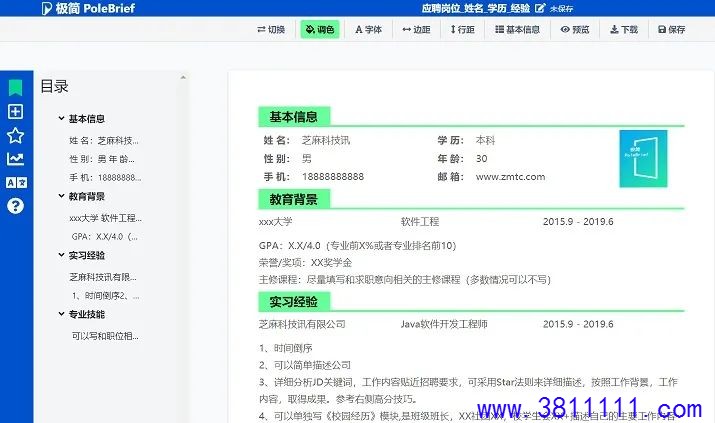
Task: Click the green bookmark sidebar icon
Action: click(16, 88)
